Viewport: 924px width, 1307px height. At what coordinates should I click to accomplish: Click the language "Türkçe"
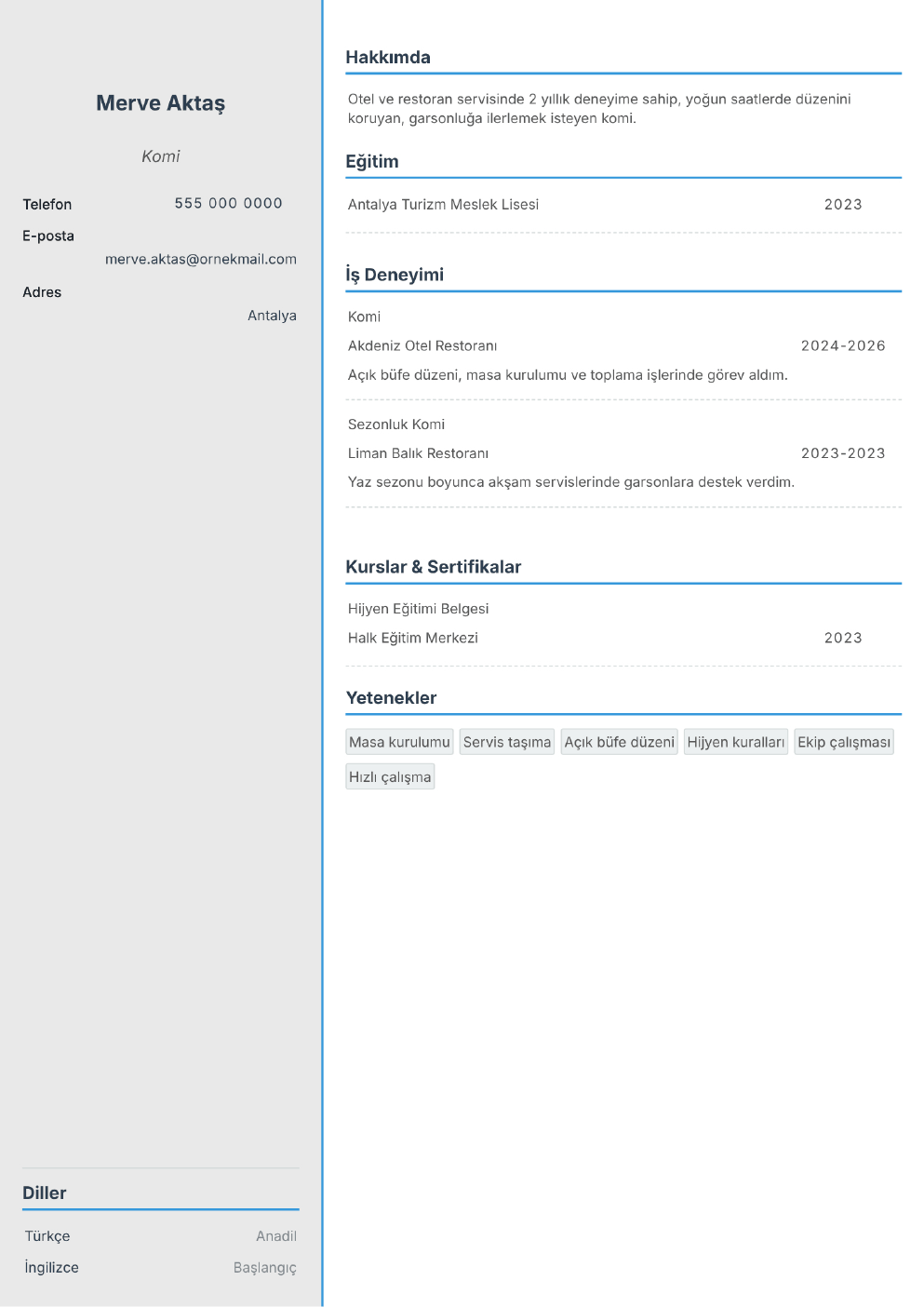coord(47,1236)
